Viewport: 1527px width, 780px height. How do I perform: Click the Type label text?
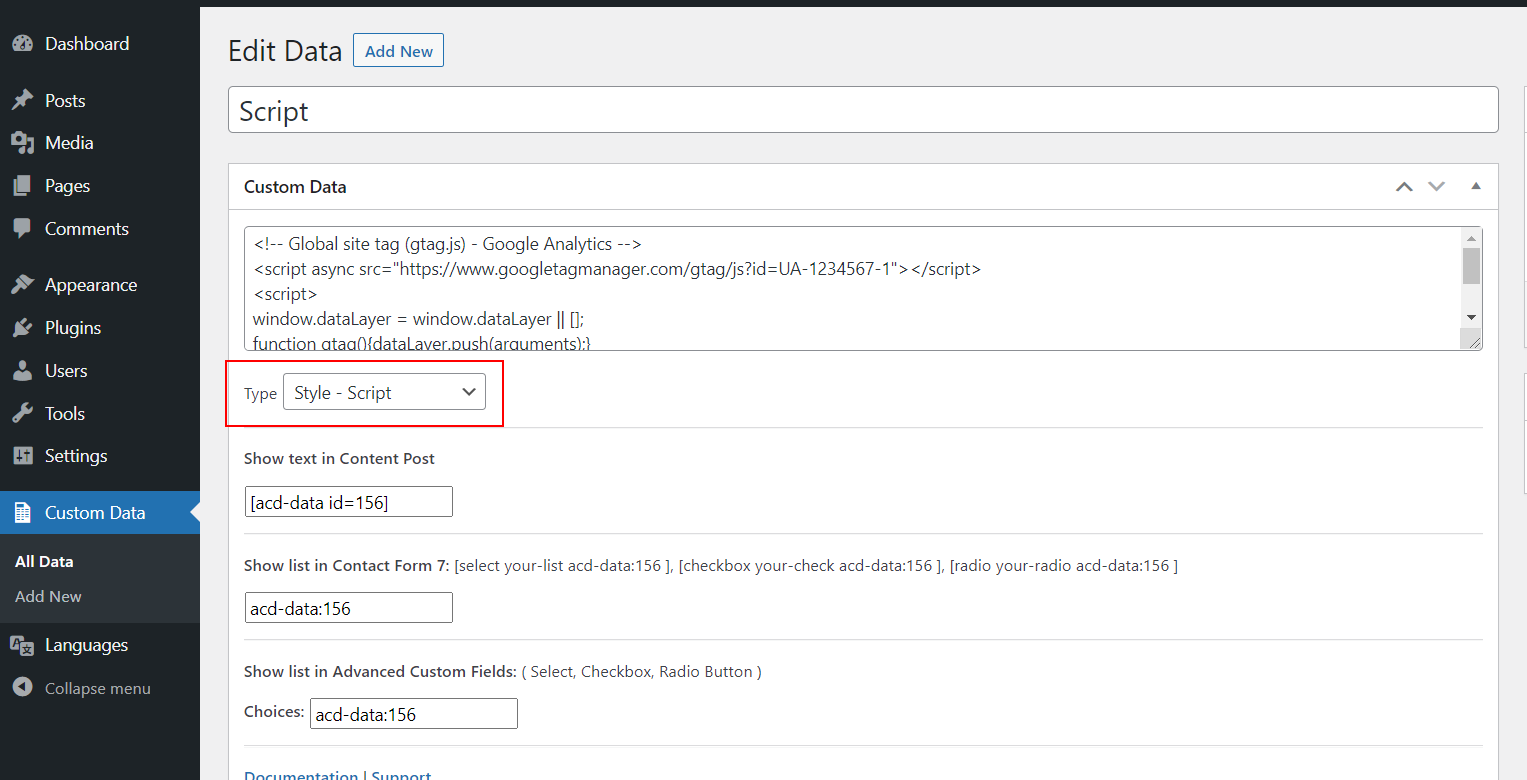[x=260, y=394]
